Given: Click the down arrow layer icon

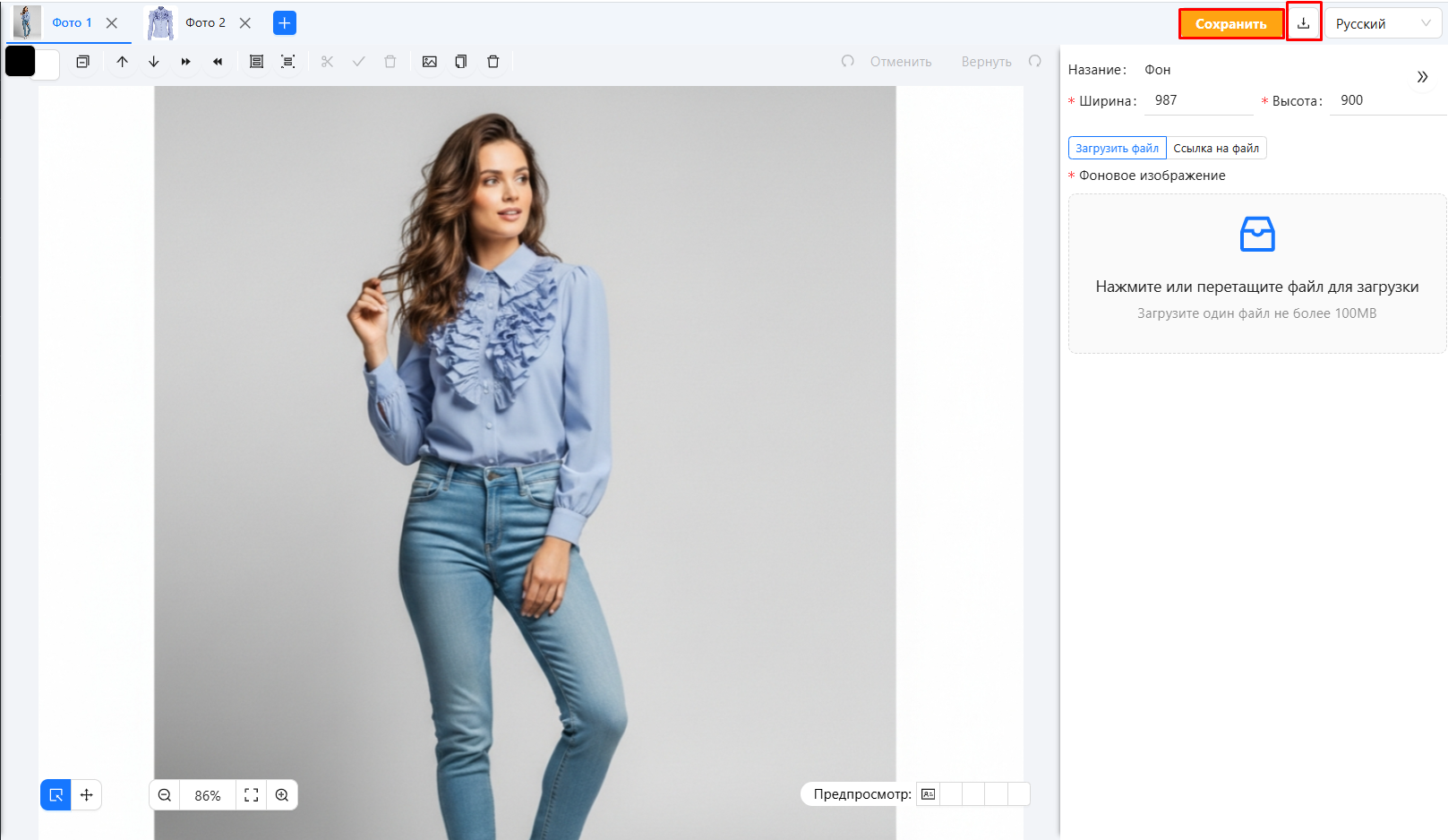Looking at the screenshot, I should point(154,62).
